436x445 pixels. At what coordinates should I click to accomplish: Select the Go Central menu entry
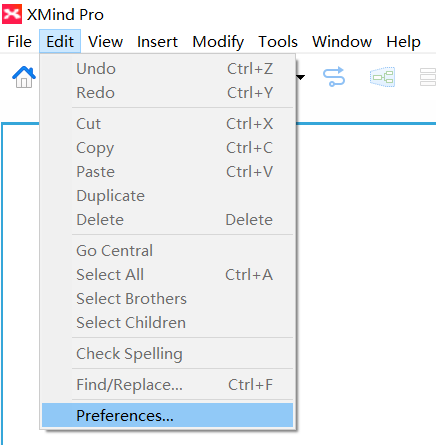point(167,250)
